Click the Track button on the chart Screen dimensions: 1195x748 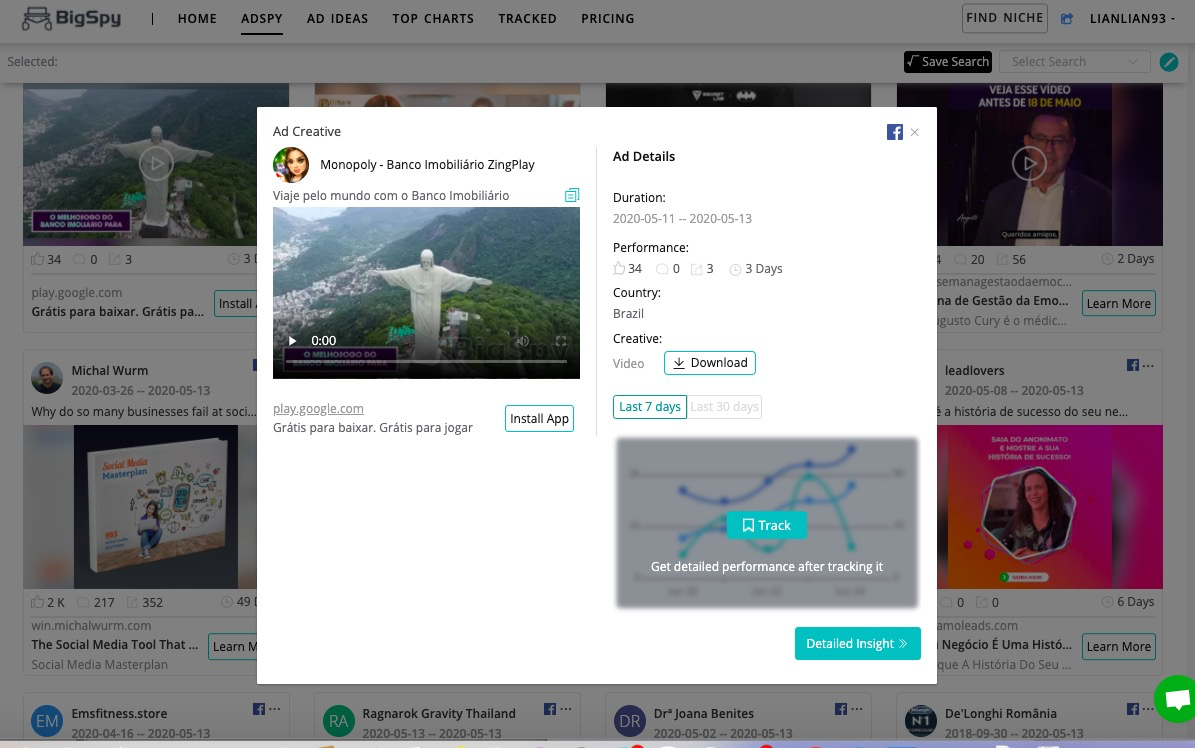pyautogui.click(x=766, y=525)
